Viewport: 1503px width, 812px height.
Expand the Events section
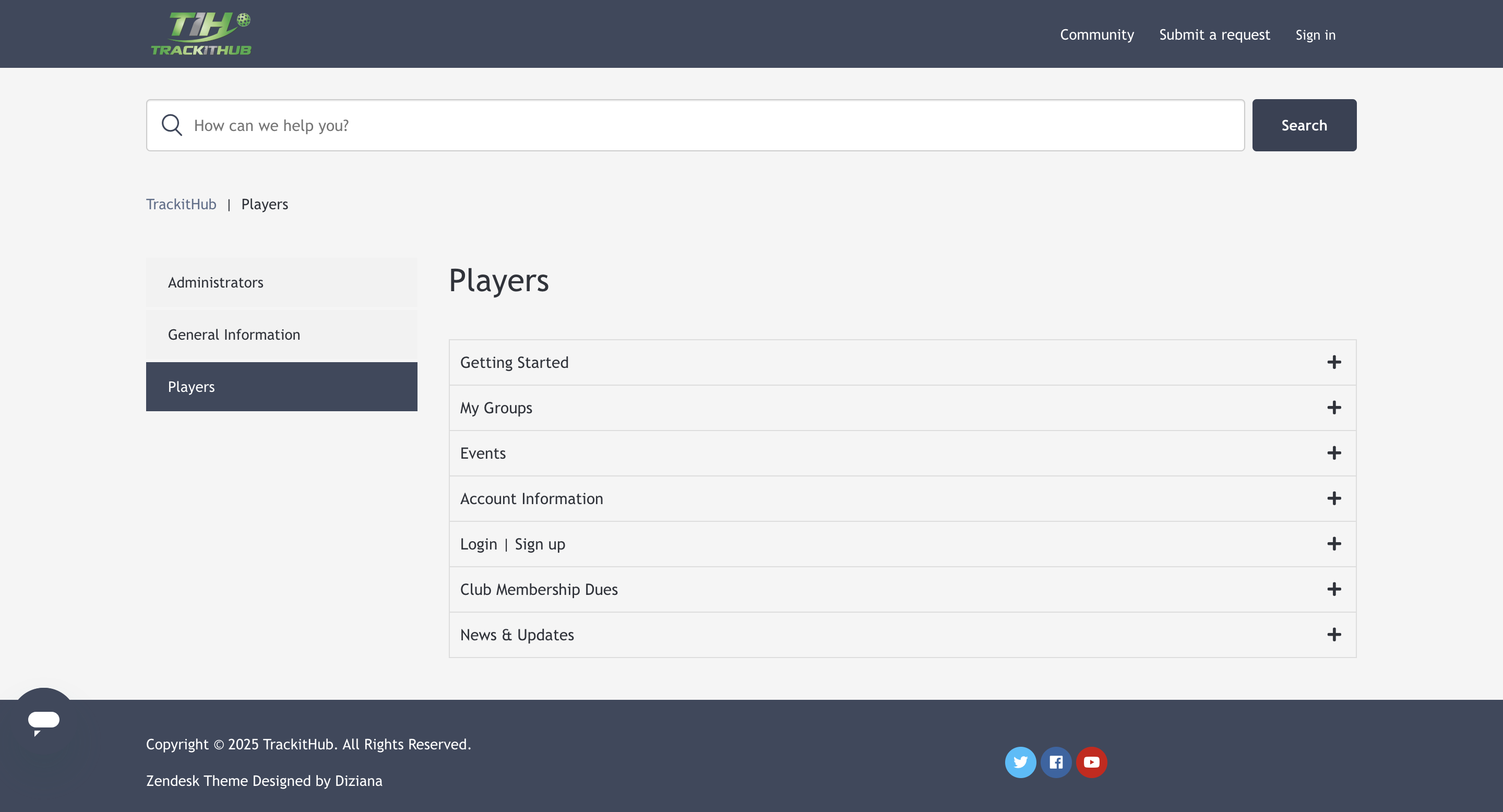[902, 453]
